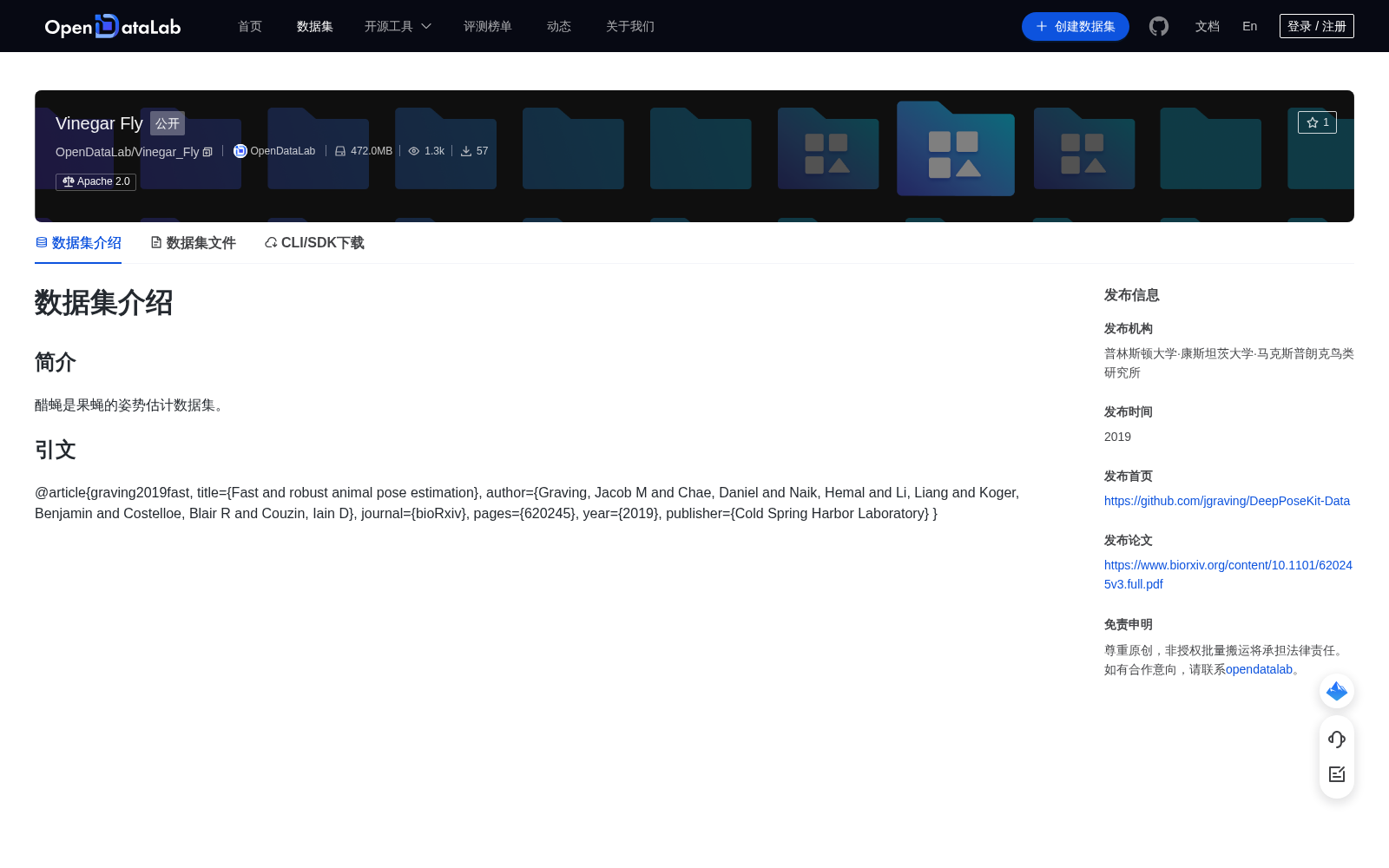Screen dimensions: 1389x868
Task: Click the 1.3k views eye icon
Action: point(414,151)
